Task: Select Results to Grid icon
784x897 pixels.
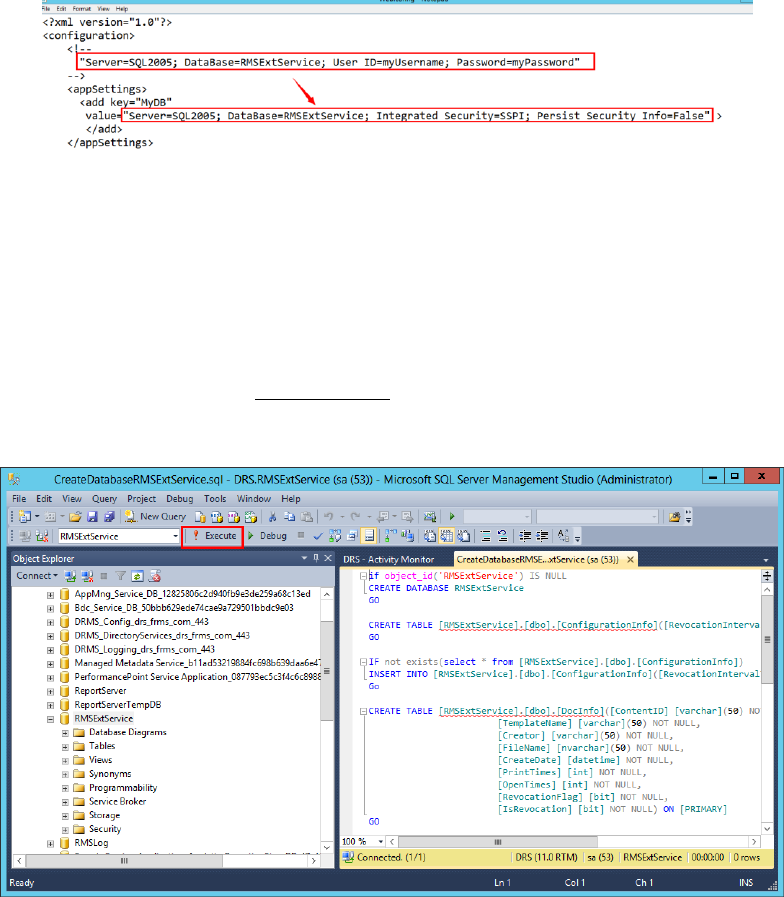Action: (x=446, y=536)
